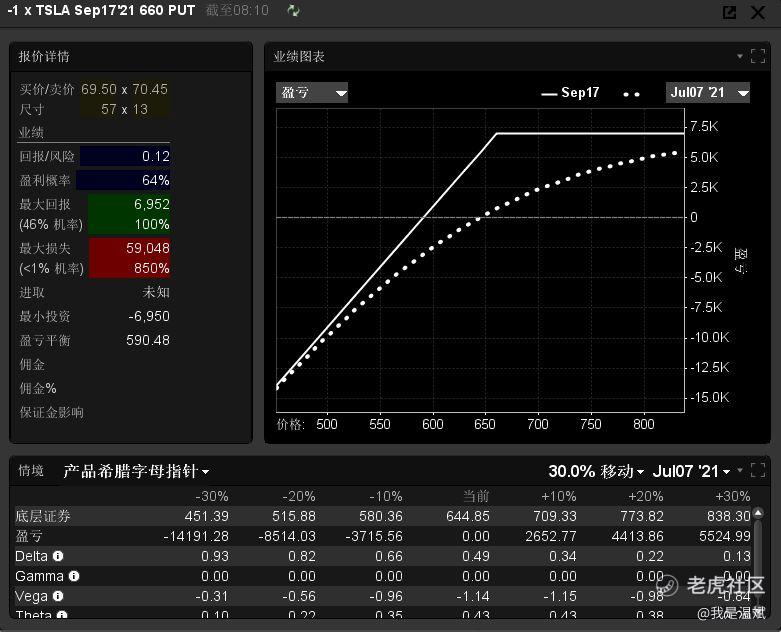Click underlying price 644.85 cell
This screenshot has width=781, height=632.
(x=468, y=516)
